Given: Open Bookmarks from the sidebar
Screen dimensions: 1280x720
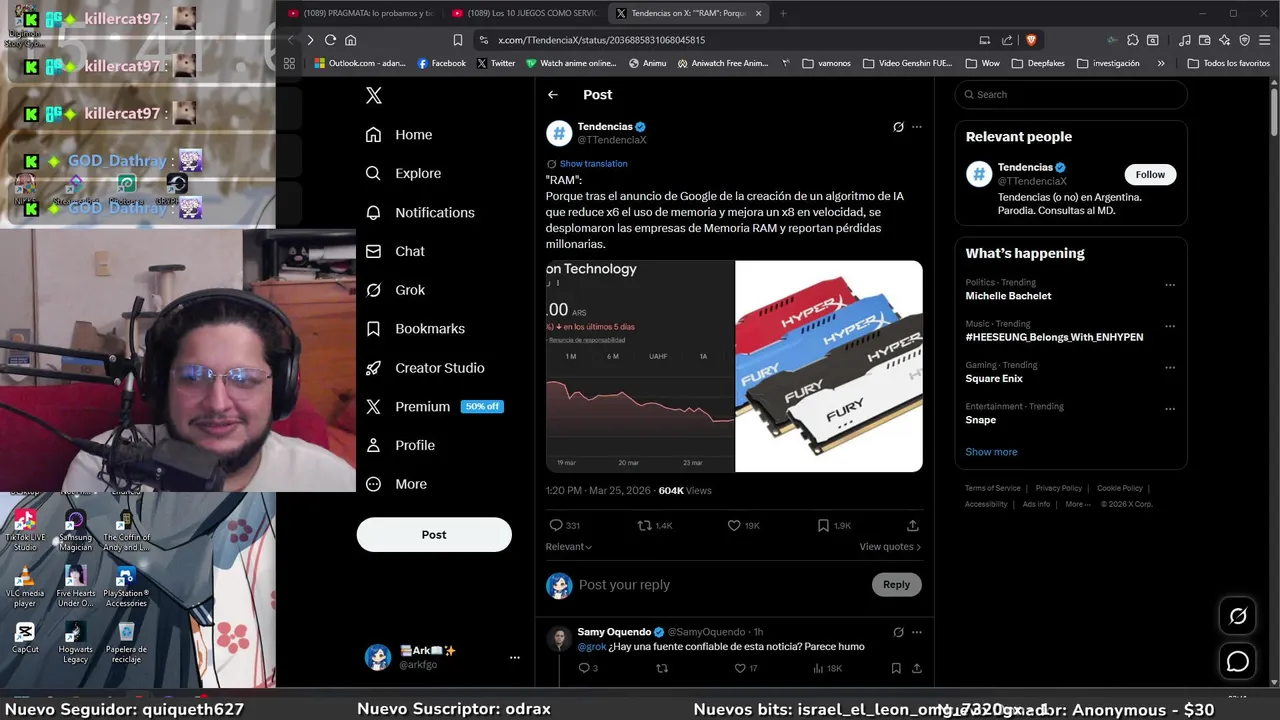Looking at the screenshot, I should 415,329.
